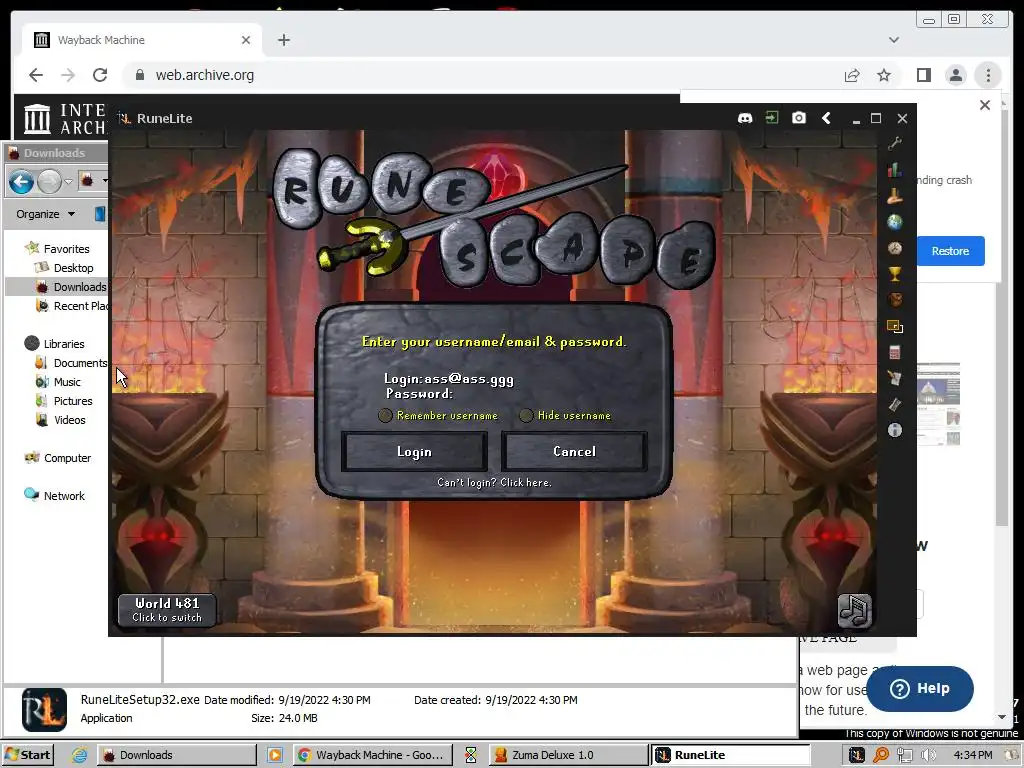
Task: Switch to Downloads taskbar button
Action: point(176,755)
